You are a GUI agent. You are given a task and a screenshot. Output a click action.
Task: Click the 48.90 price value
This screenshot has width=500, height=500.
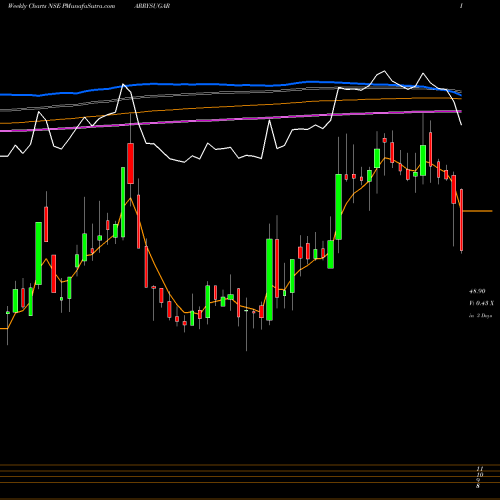click(477, 291)
